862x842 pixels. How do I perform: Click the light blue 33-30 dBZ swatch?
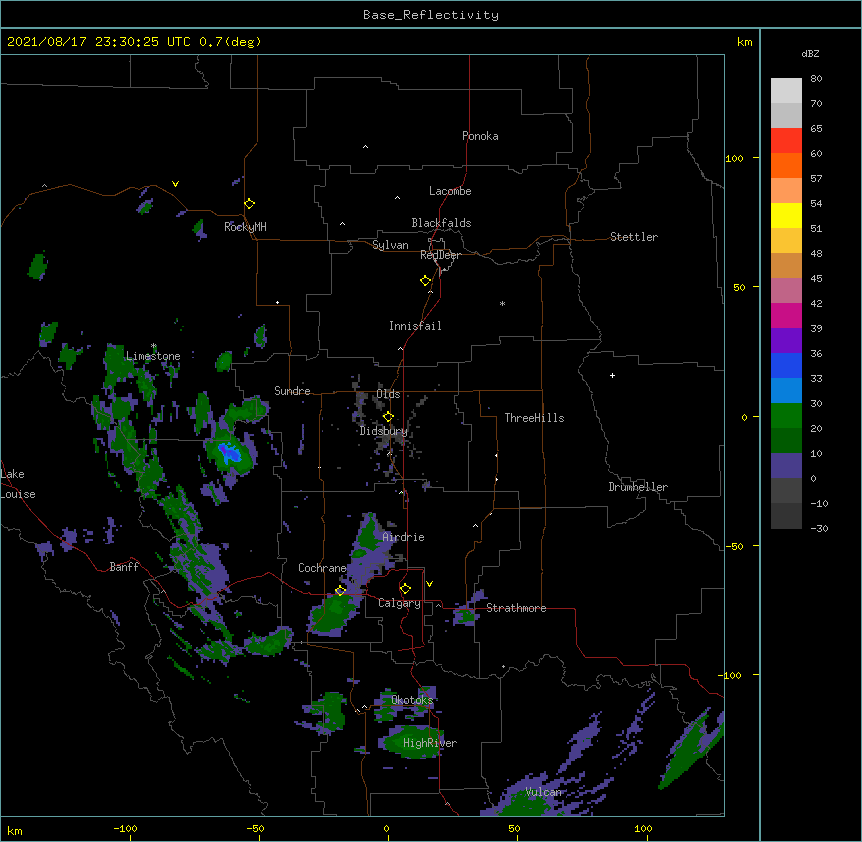786,391
